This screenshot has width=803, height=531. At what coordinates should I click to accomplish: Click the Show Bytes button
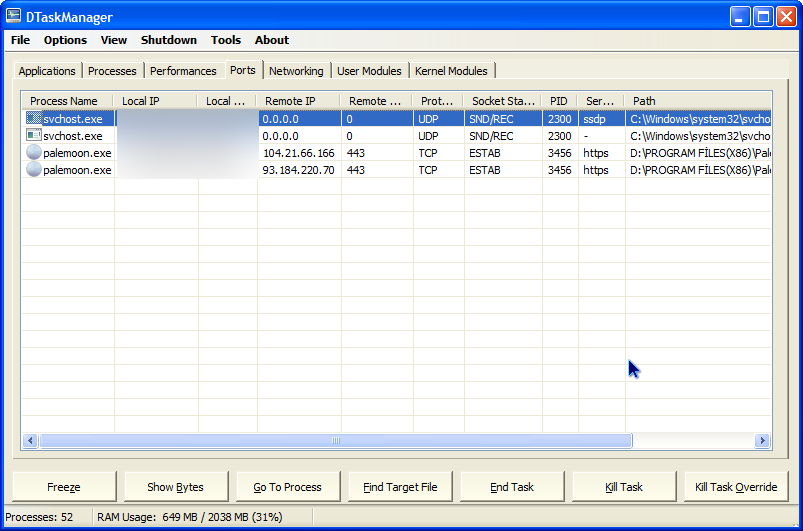pyautogui.click(x=176, y=487)
